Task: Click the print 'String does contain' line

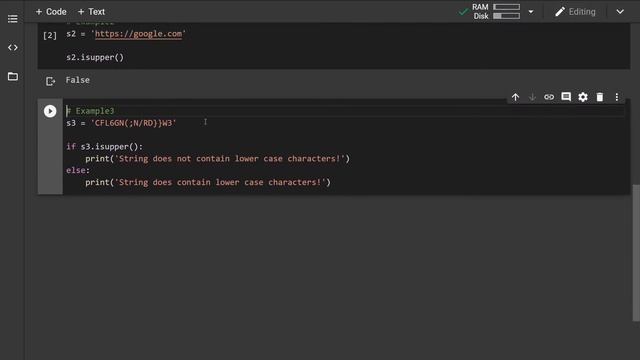Action: pos(208,182)
